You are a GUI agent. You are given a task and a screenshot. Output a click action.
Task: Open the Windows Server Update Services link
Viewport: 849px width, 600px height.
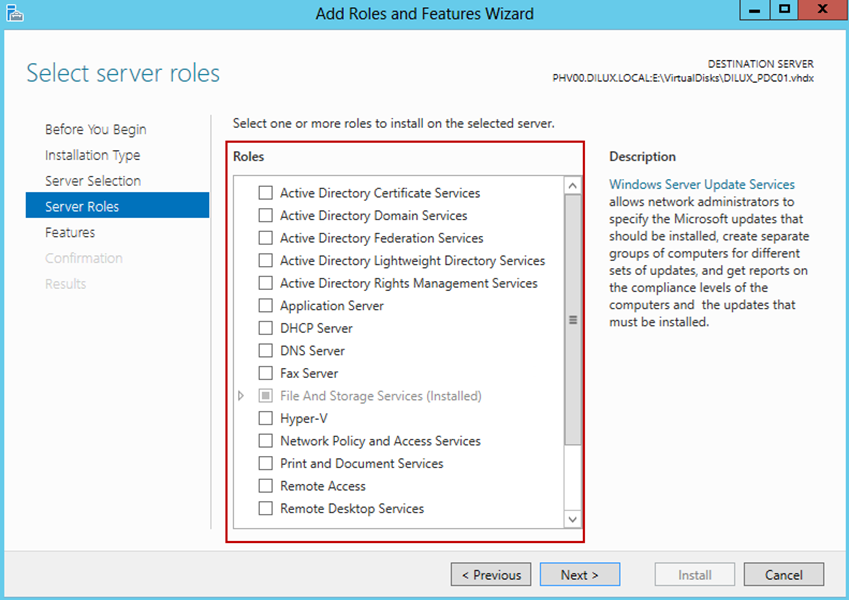(702, 184)
